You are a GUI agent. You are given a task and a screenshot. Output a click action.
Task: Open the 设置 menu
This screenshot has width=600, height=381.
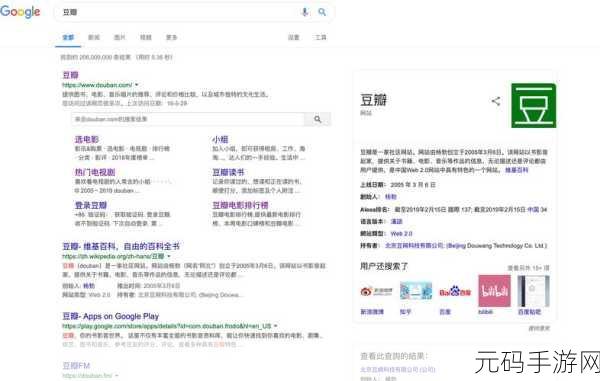[x=294, y=37]
